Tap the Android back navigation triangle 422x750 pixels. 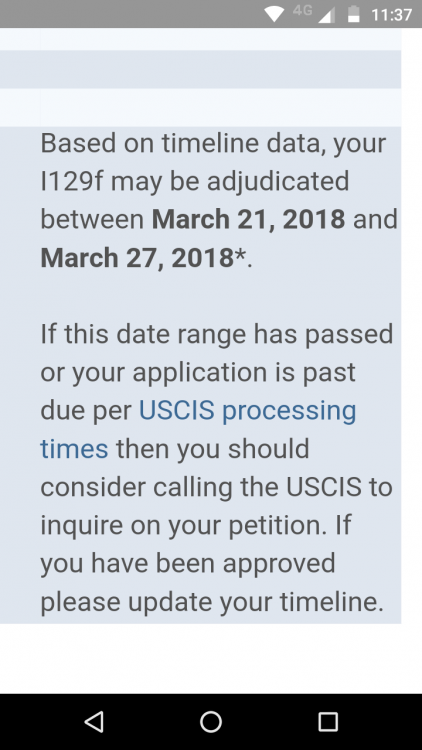94,721
